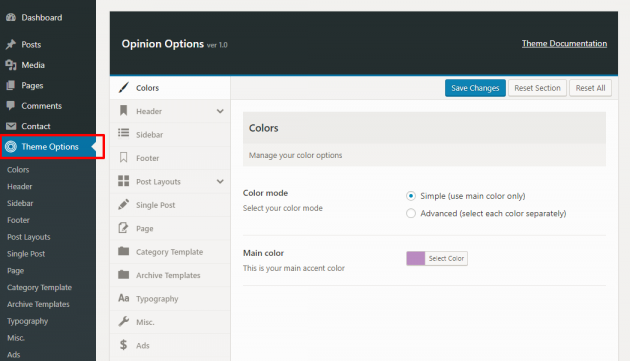Click the Archive Templates folder icon
The width and height of the screenshot is (630, 361).
[x=124, y=275]
